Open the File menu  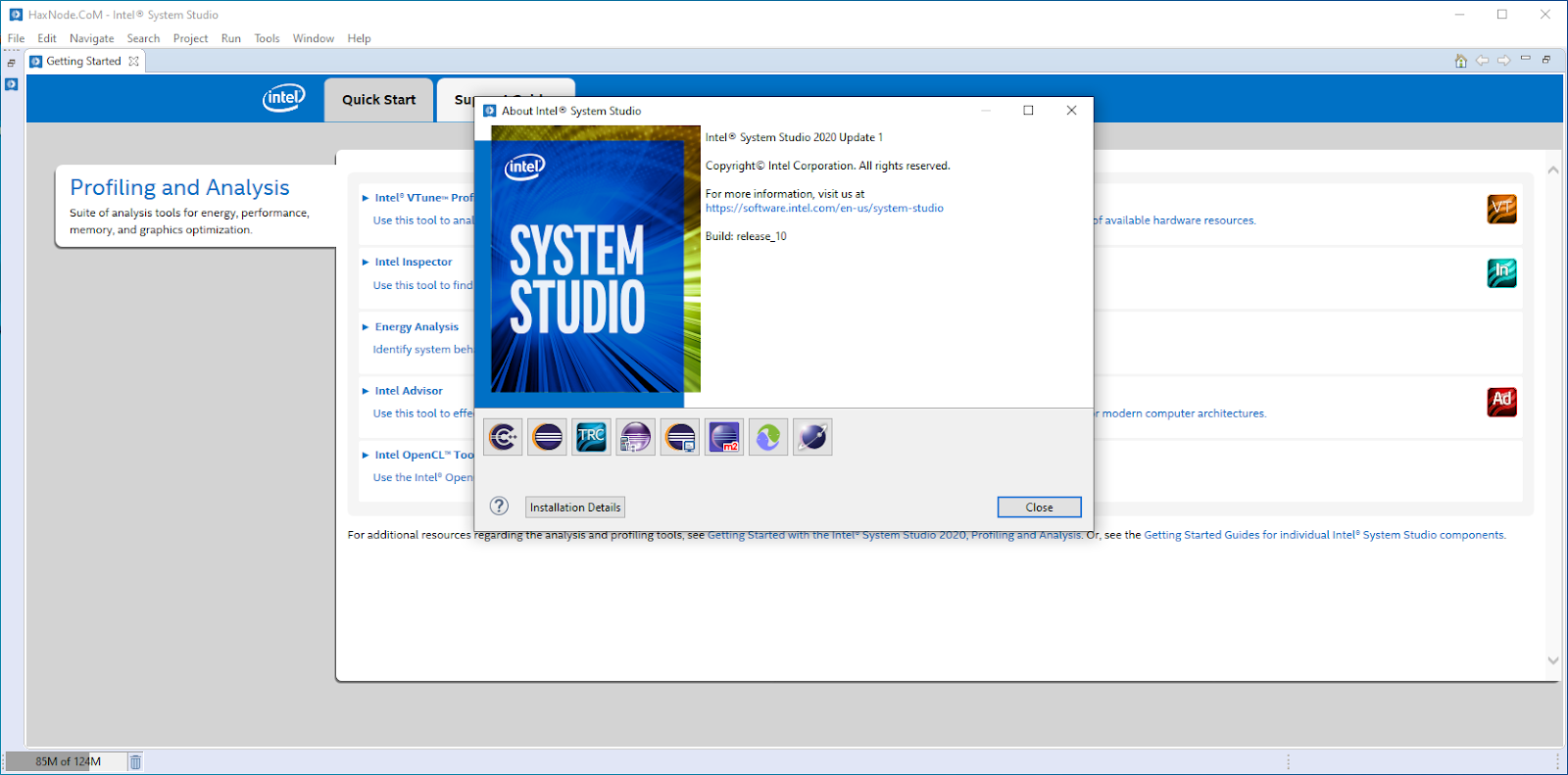(17, 38)
